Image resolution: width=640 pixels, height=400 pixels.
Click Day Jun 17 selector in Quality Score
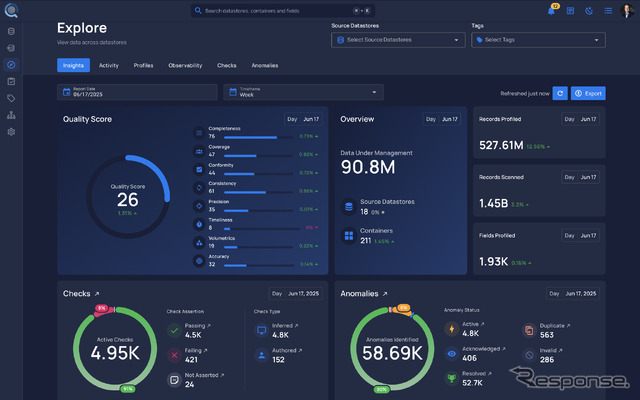[x=303, y=119]
